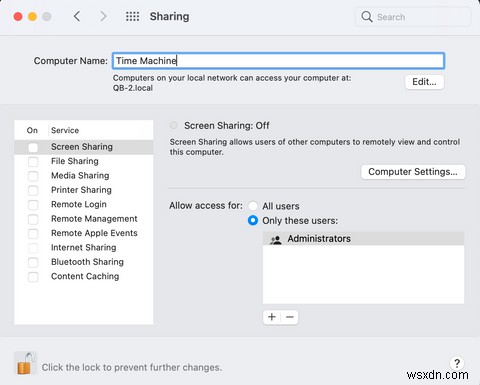
Task: Enable the Remote Management checkbox
Action: click(x=33, y=219)
